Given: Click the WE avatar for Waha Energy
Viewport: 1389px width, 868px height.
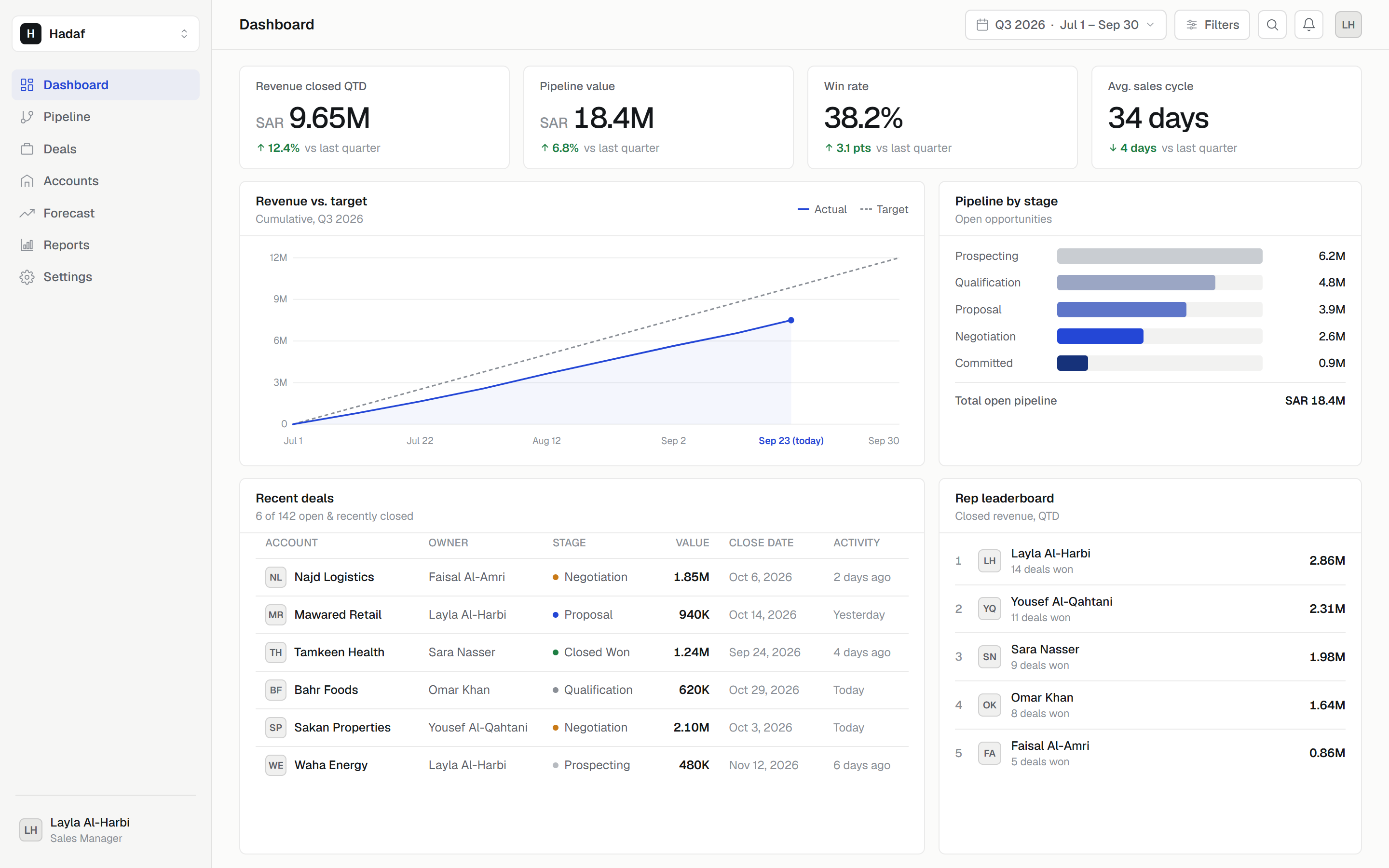Looking at the screenshot, I should tap(275, 765).
